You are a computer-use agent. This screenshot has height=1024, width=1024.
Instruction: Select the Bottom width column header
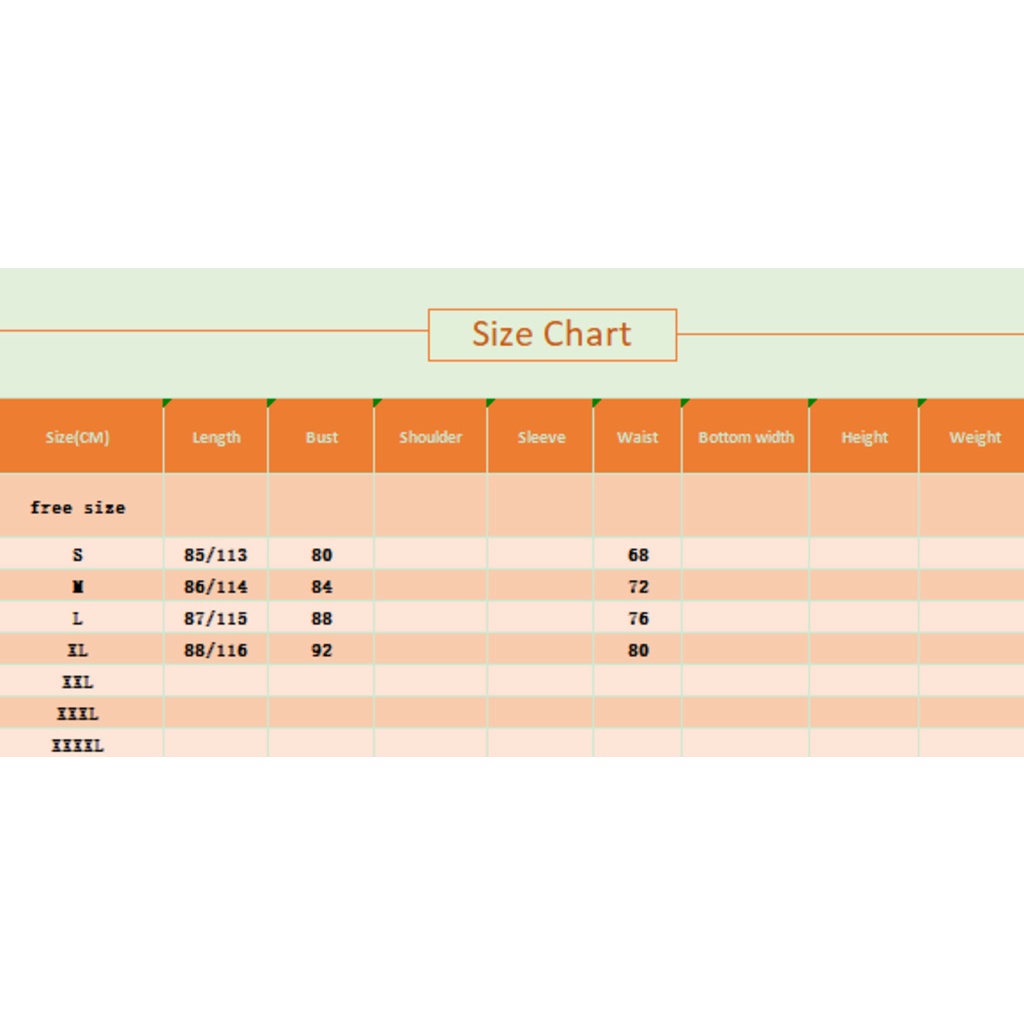coord(746,437)
